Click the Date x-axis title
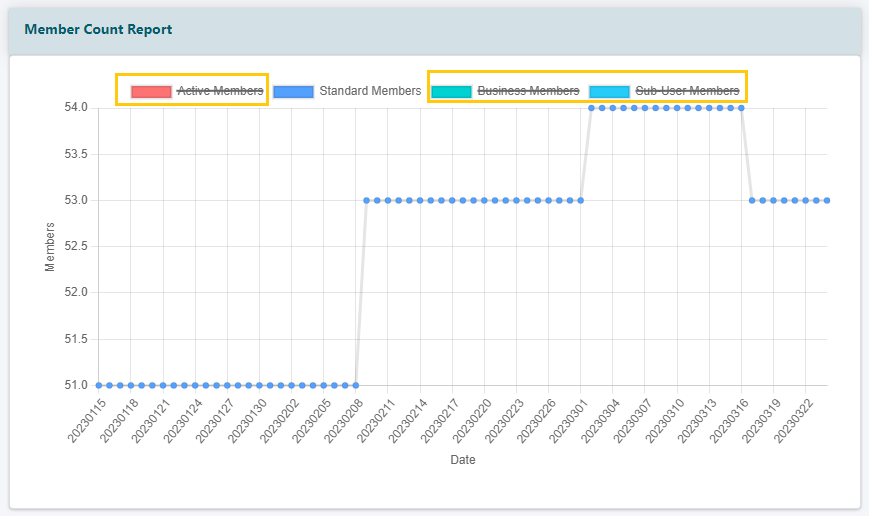 tap(462, 461)
